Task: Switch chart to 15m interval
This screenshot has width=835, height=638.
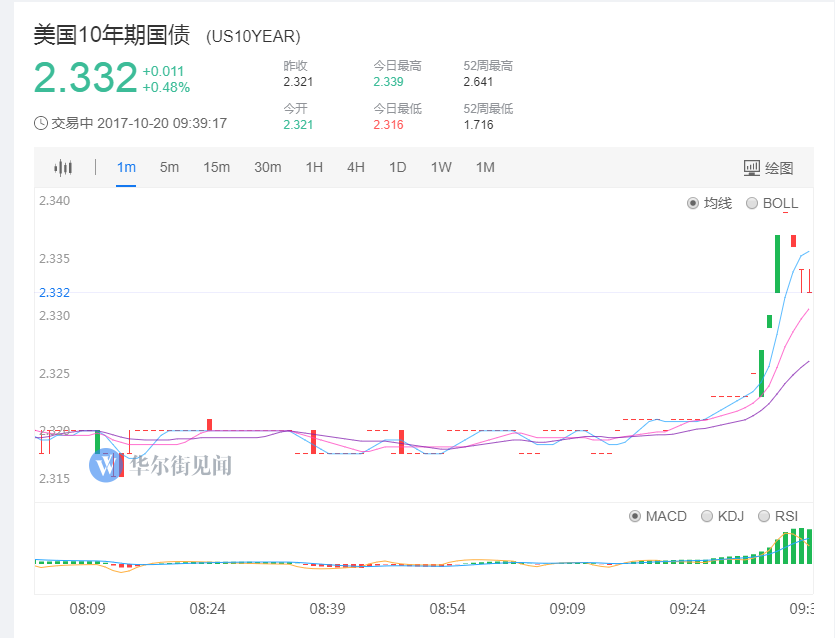Action: point(216,167)
